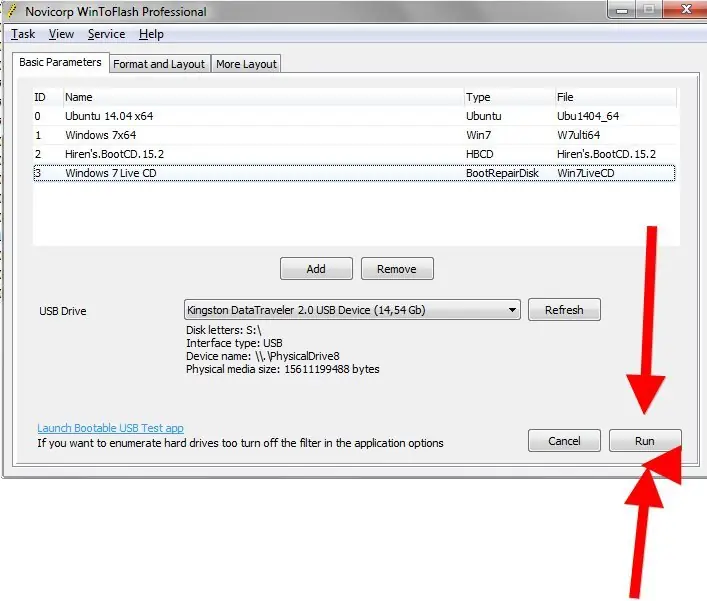
Task: Switch to Basic Parameters tab
Action: 60,62
